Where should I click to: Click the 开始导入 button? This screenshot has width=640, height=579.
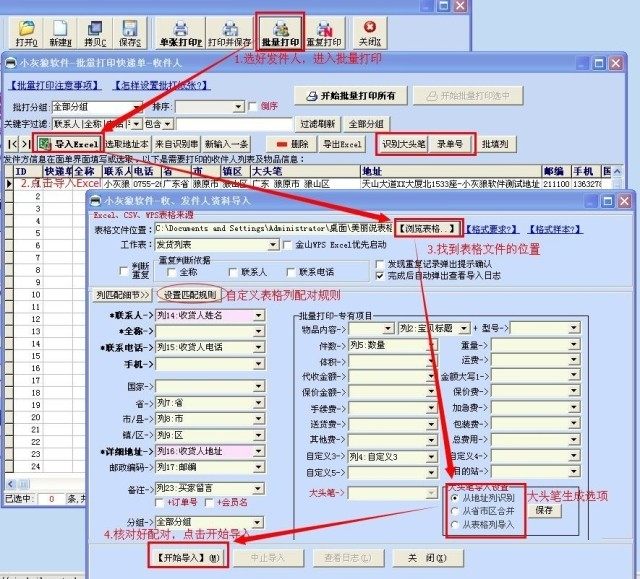188,558
